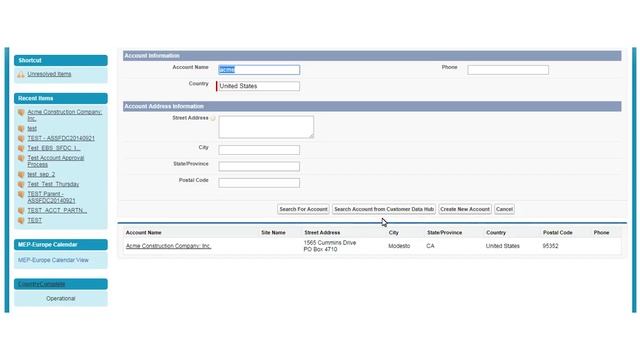Click the MEP-Europe Calendar sidebar header
Viewport: 640px width, 360px height.
61,244
